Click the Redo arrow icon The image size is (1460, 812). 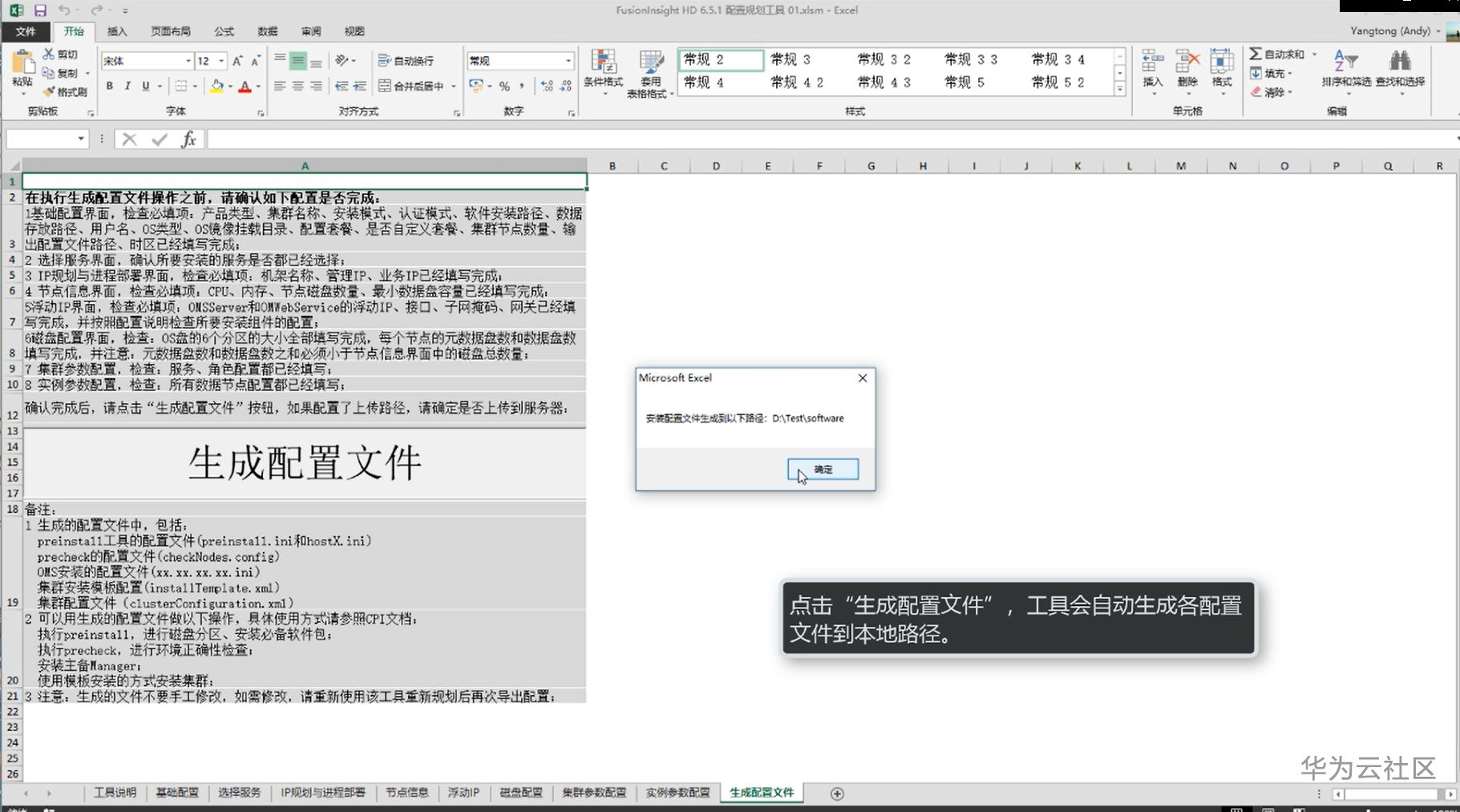click(x=96, y=10)
